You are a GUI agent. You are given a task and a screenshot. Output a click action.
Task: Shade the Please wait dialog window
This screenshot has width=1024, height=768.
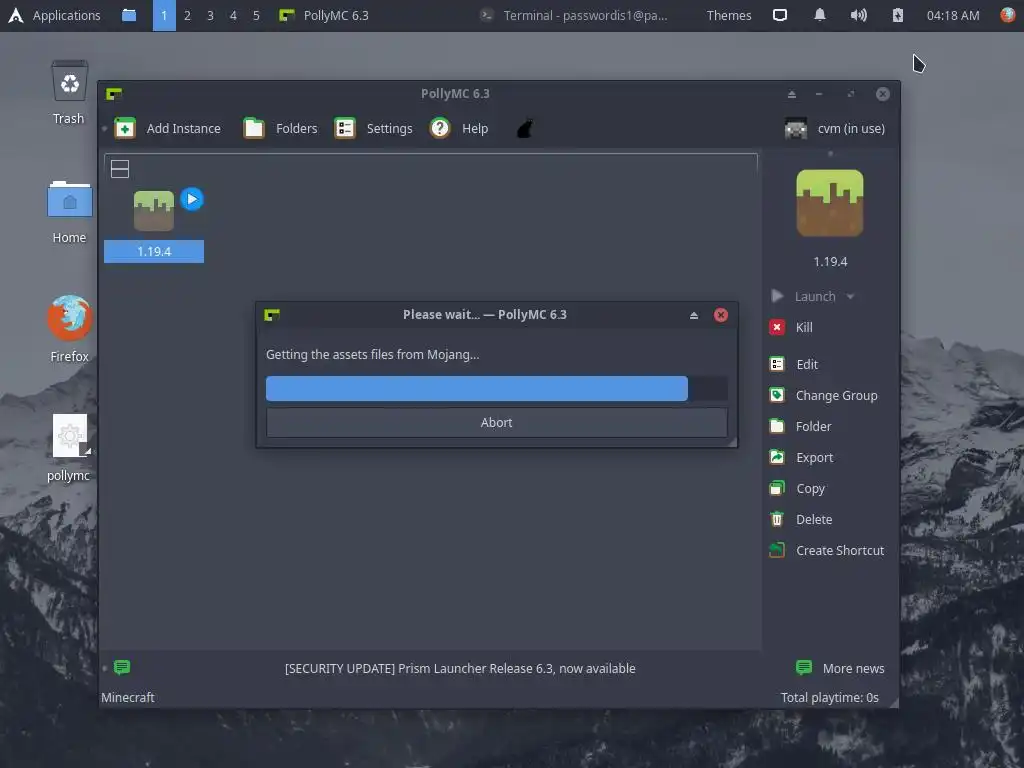pyautogui.click(x=694, y=315)
